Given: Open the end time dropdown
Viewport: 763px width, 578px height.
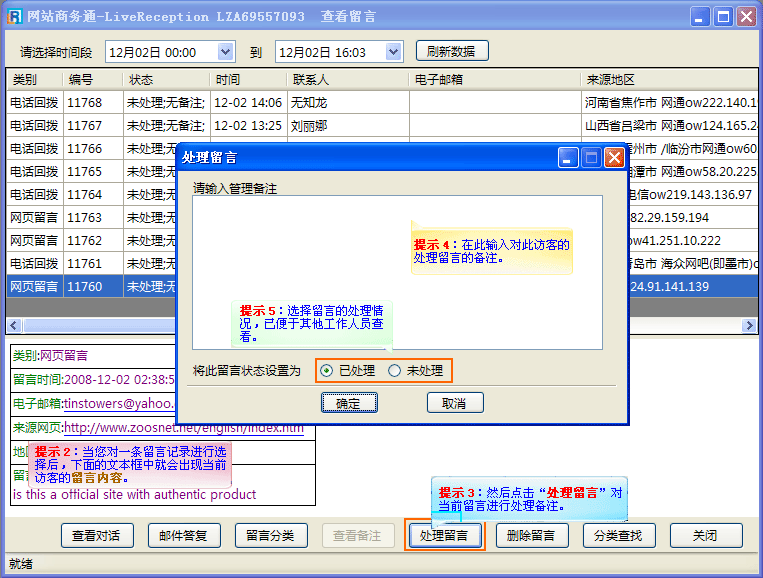Looking at the screenshot, I should 394,51.
